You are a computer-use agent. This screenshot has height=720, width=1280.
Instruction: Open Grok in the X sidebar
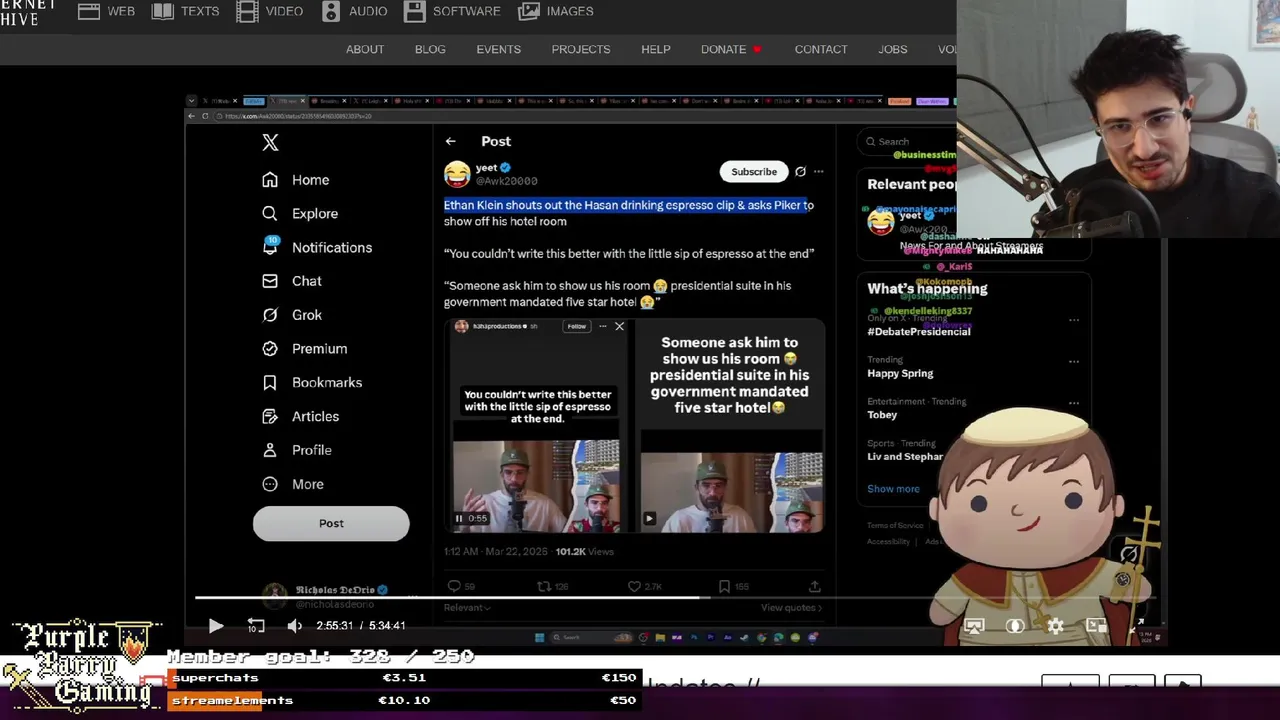point(291,315)
